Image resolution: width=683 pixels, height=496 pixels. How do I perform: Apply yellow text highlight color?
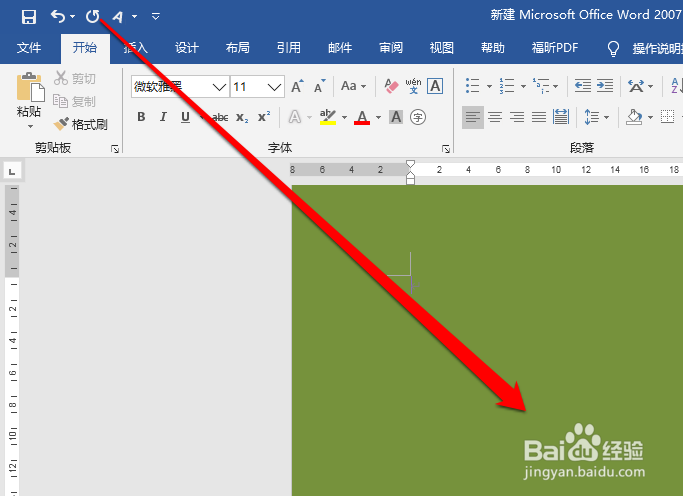click(x=328, y=117)
